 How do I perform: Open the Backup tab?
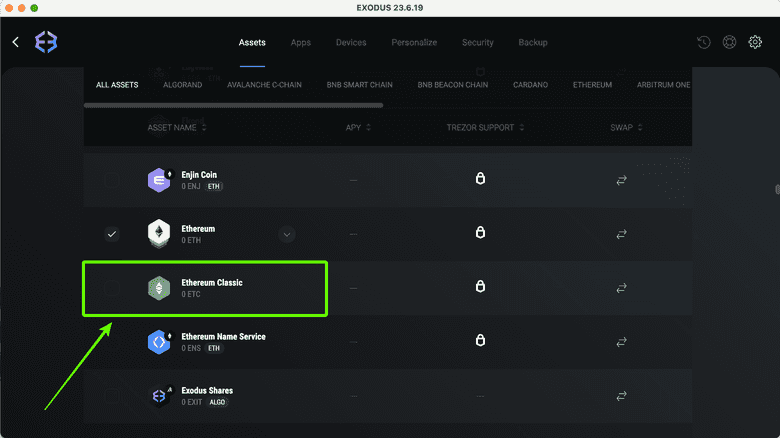(532, 43)
